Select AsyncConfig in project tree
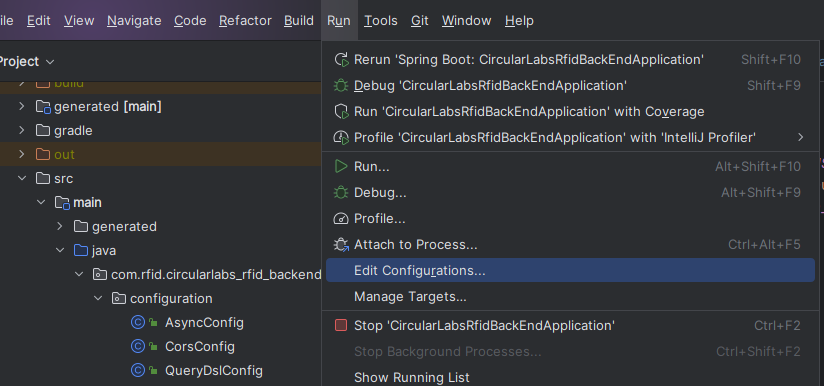 tap(204, 322)
